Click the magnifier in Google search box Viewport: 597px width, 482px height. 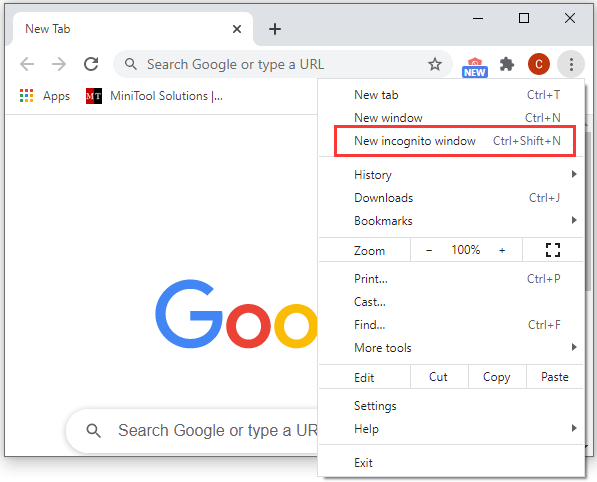(93, 431)
